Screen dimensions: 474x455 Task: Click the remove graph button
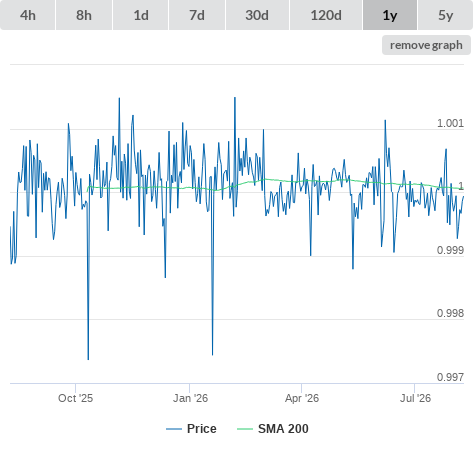[426, 45]
